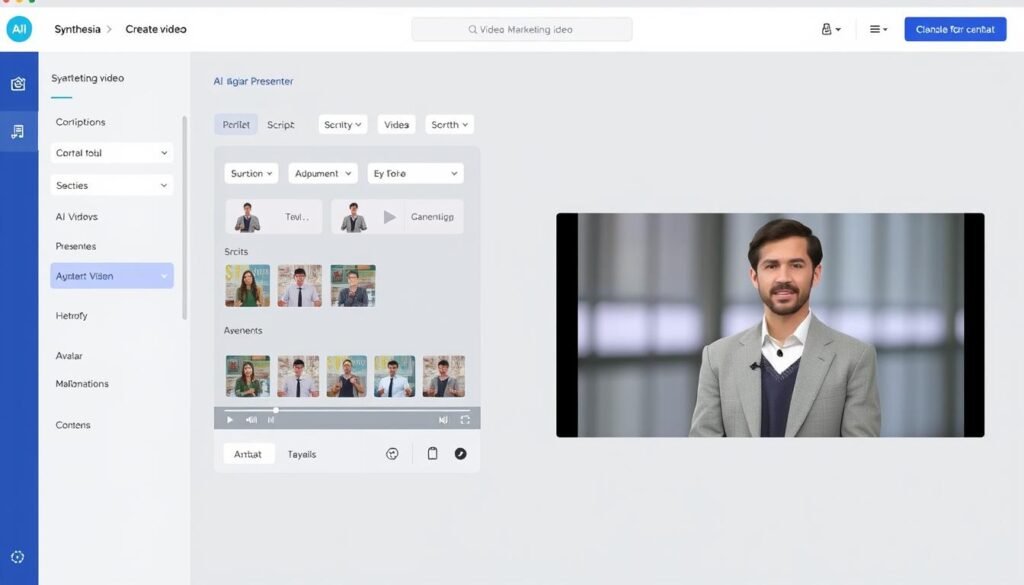
Task: Select the dark pen icon at bottom right
Action: tap(461, 453)
